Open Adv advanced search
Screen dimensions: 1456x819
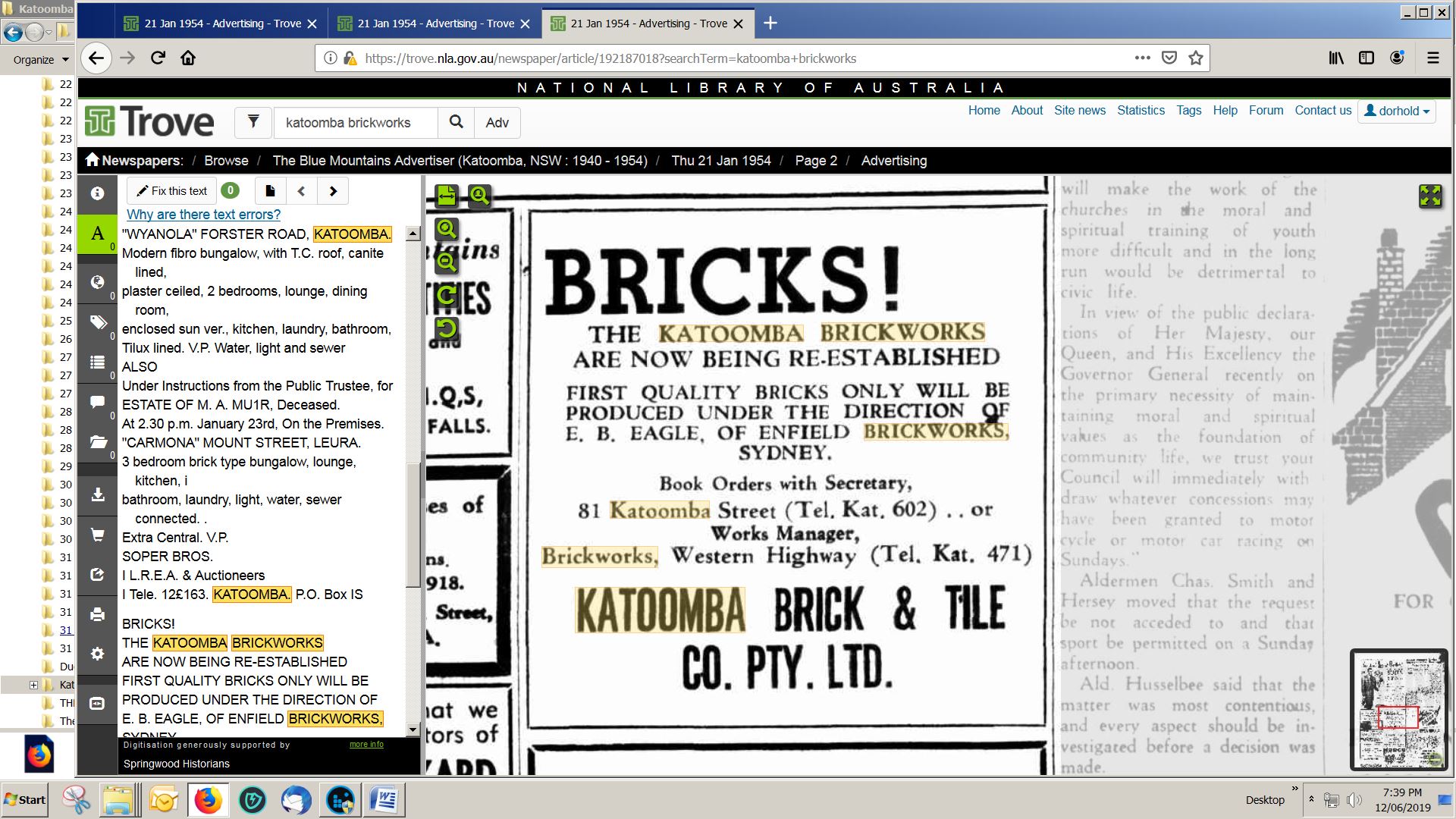(497, 122)
